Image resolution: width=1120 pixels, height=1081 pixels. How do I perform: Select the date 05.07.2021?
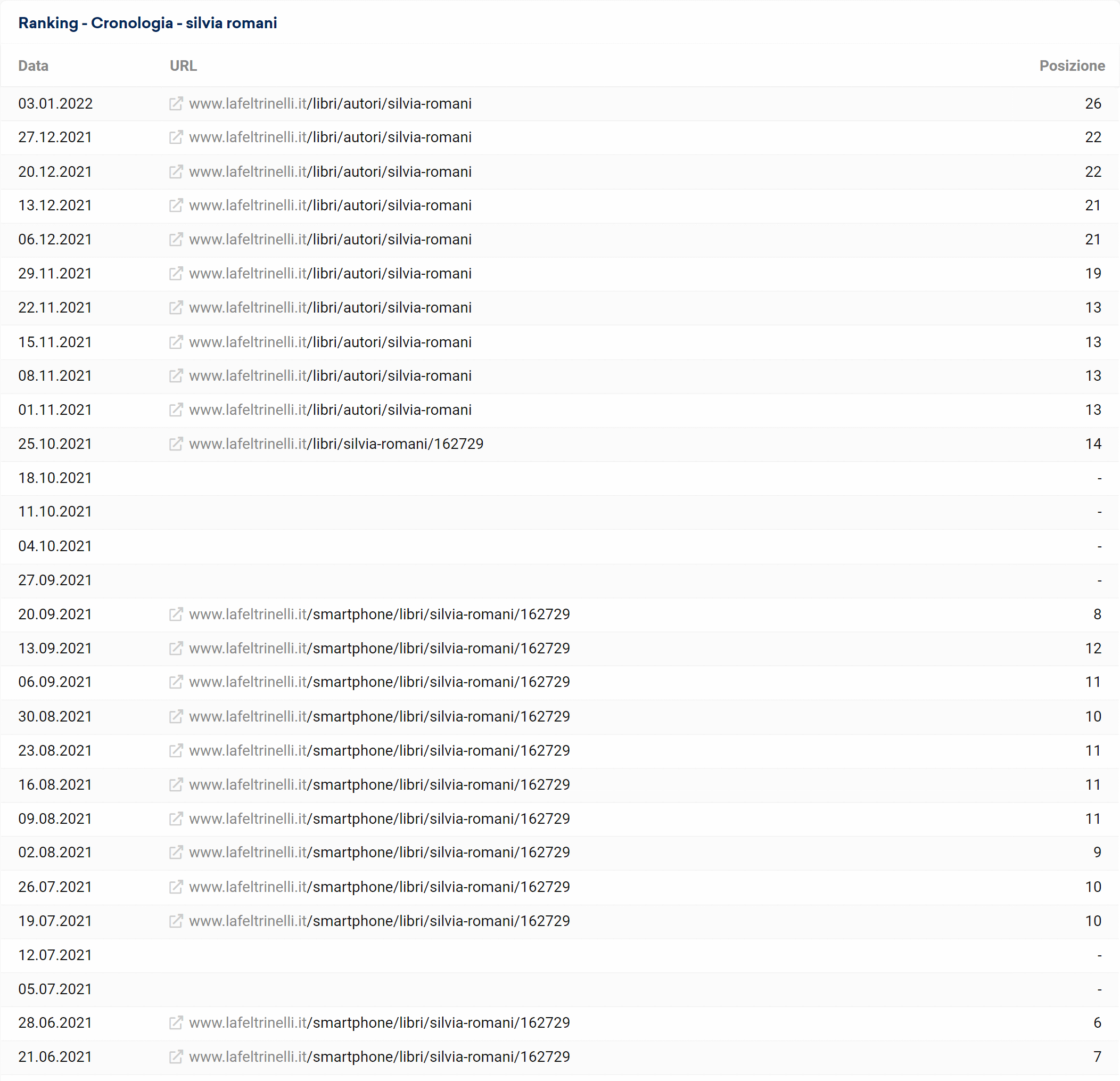click(x=55, y=989)
